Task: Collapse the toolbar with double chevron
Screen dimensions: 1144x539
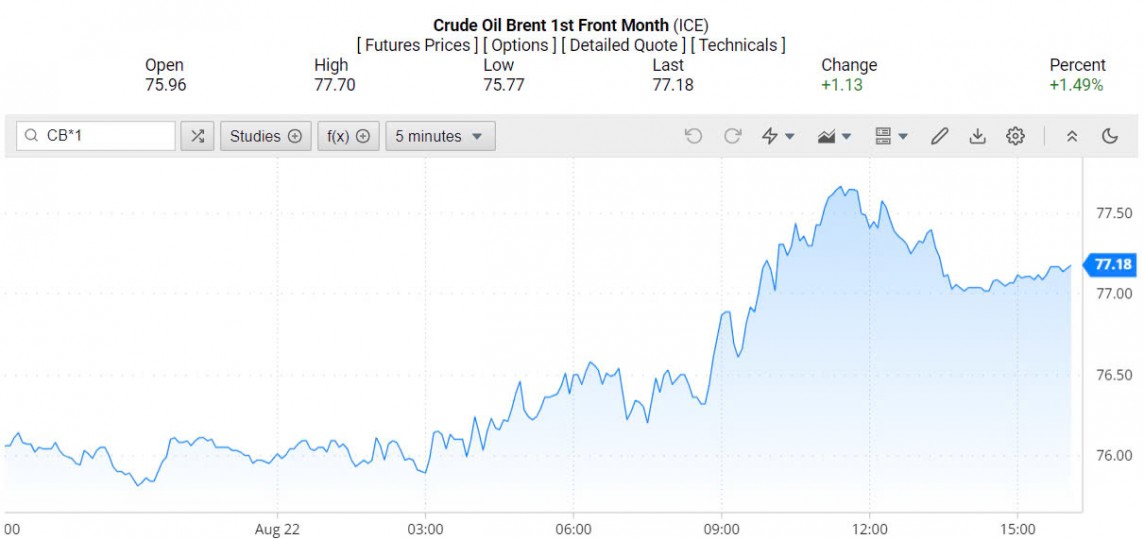Action: click(x=1072, y=136)
